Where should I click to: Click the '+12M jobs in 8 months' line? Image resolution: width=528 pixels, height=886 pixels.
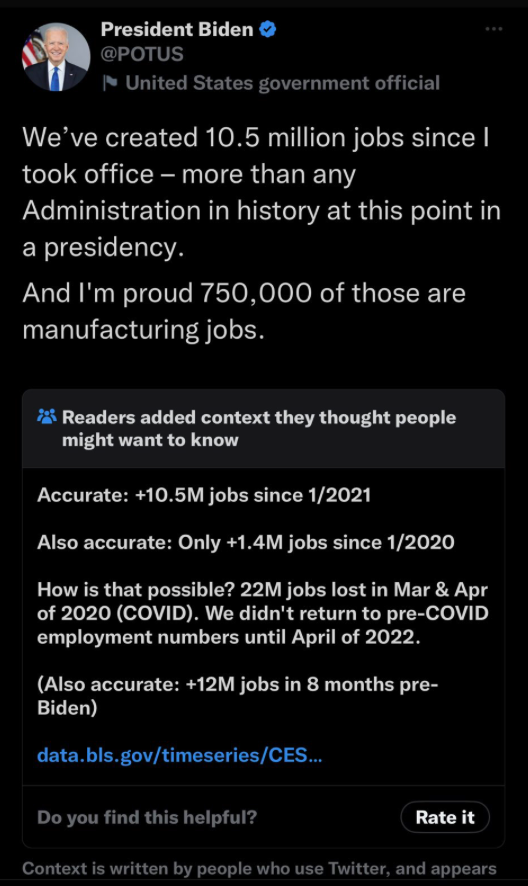(237, 696)
